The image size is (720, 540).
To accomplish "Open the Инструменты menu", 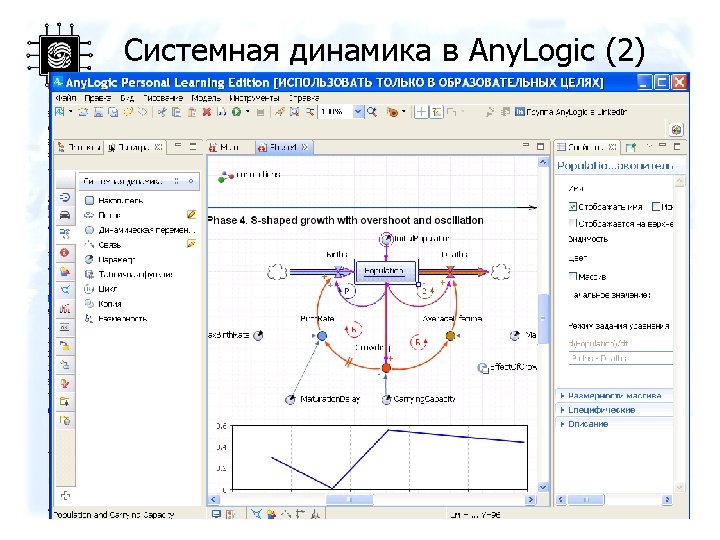I will click(x=254, y=98).
